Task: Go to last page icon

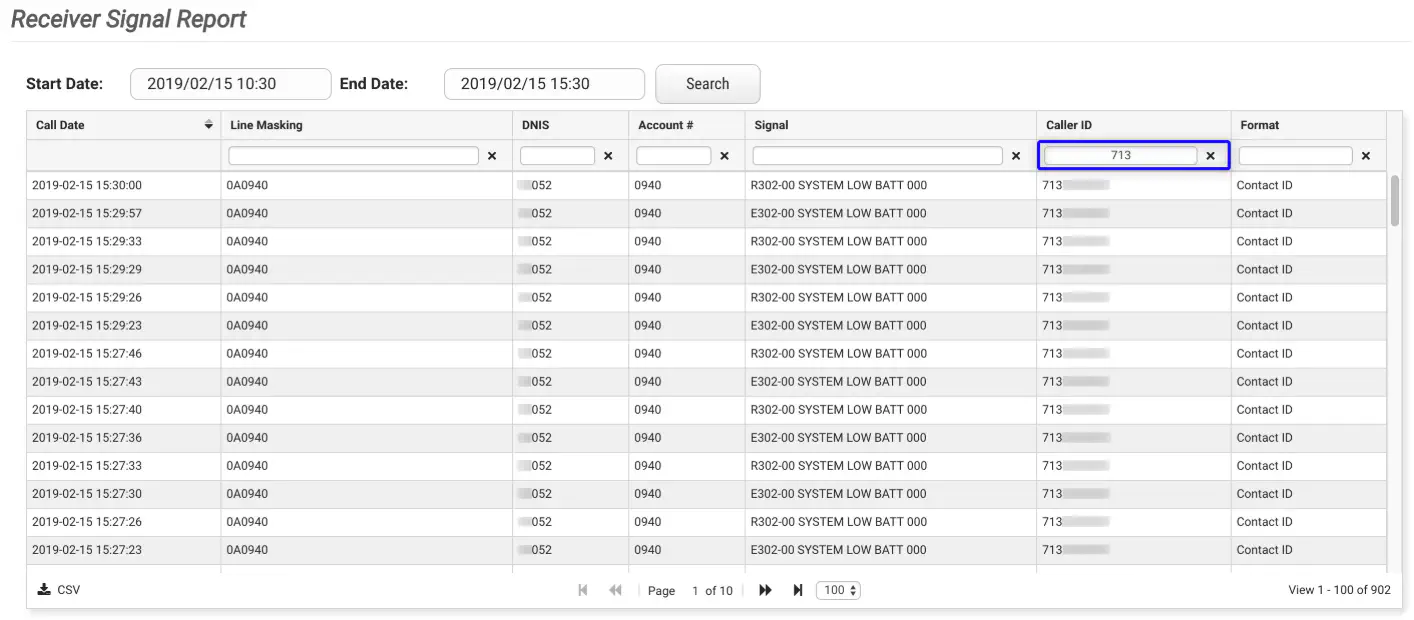Action: click(x=797, y=590)
